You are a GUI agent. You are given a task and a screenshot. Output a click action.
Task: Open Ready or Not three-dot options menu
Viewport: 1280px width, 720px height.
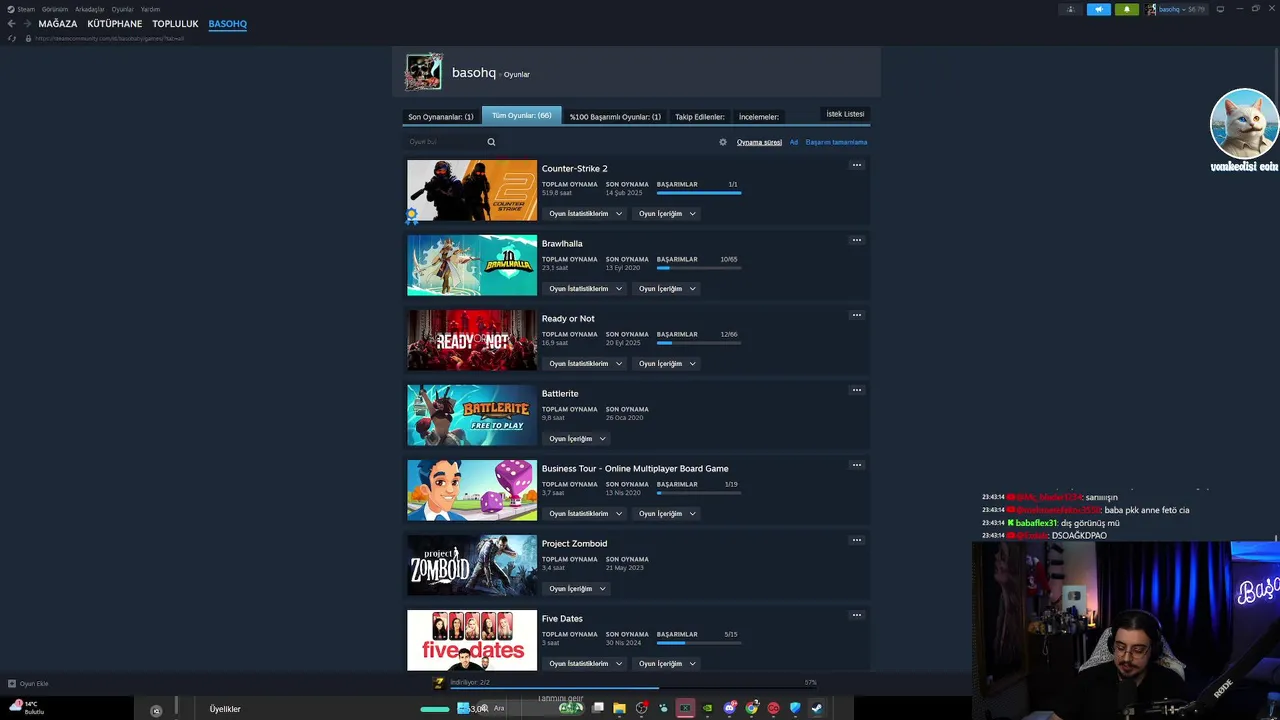pyautogui.click(x=856, y=315)
